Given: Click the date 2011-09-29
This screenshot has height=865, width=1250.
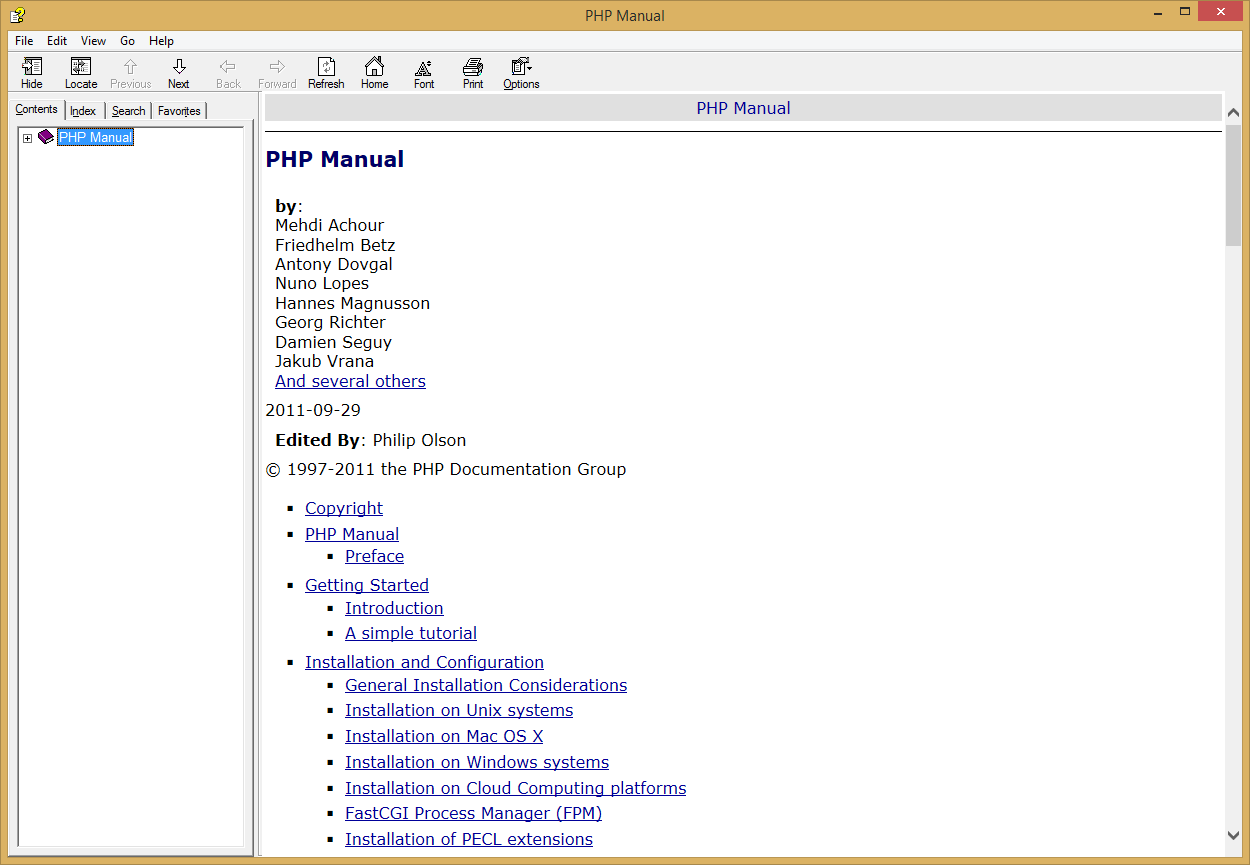Looking at the screenshot, I should [x=313, y=410].
